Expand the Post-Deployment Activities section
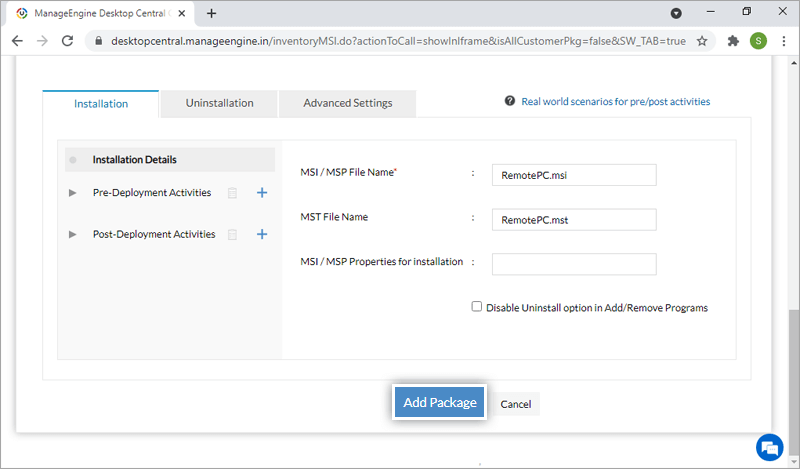Screen dimensions: 800x469 pyautogui.click(x=72, y=234)
